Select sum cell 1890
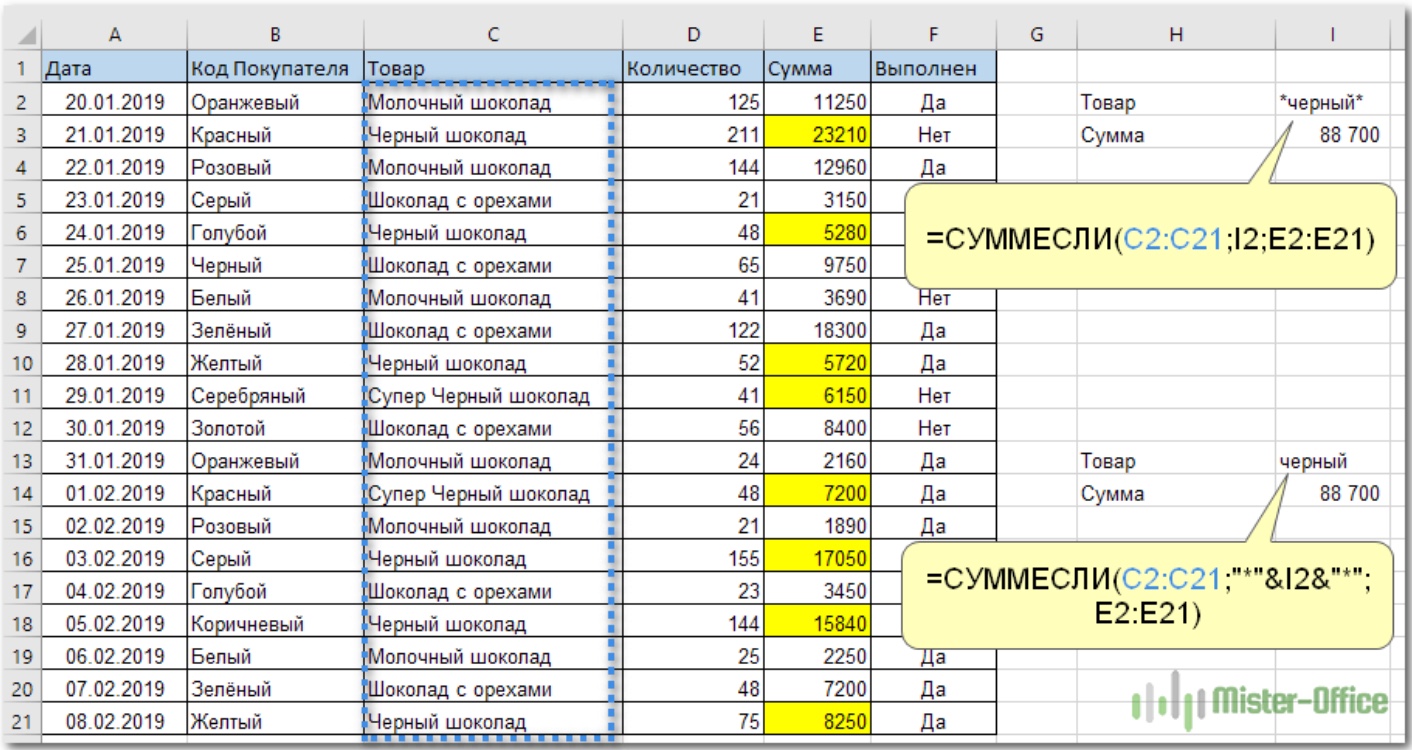 pos(817,526)
